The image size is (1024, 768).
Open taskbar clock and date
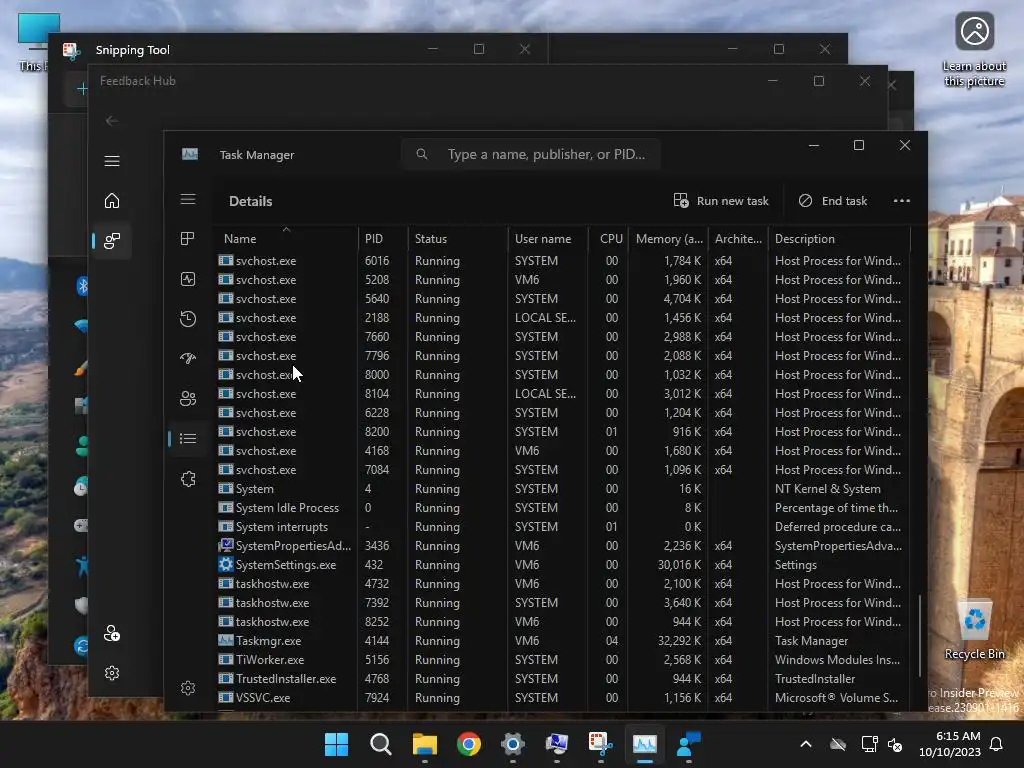950,744
